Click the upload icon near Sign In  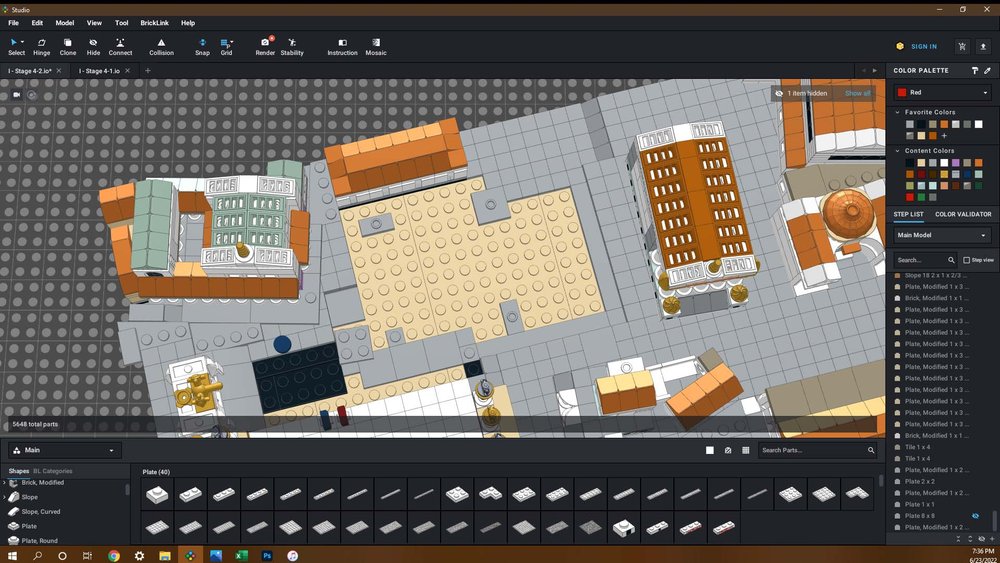point(983,47)
